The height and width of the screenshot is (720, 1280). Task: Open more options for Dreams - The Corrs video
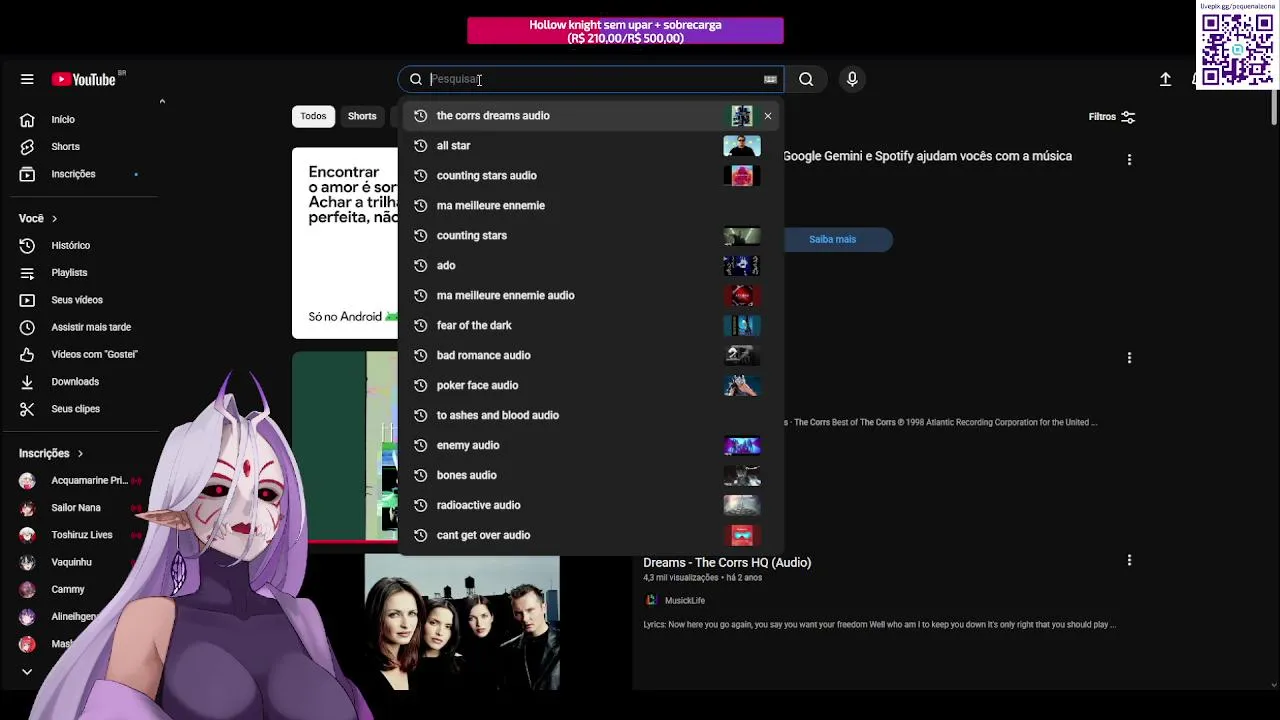(x=1129, y=561)
